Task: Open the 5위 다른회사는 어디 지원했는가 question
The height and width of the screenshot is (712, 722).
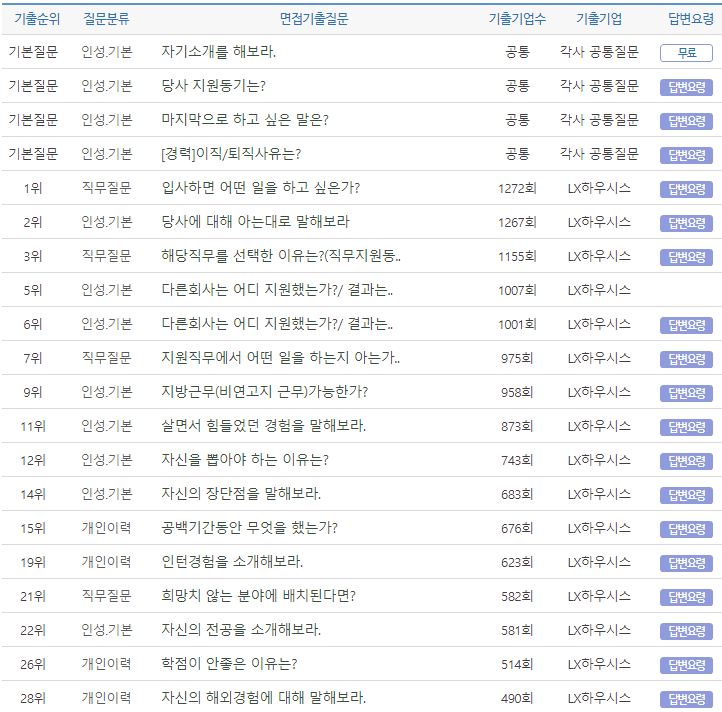Action: coord(277,290)
